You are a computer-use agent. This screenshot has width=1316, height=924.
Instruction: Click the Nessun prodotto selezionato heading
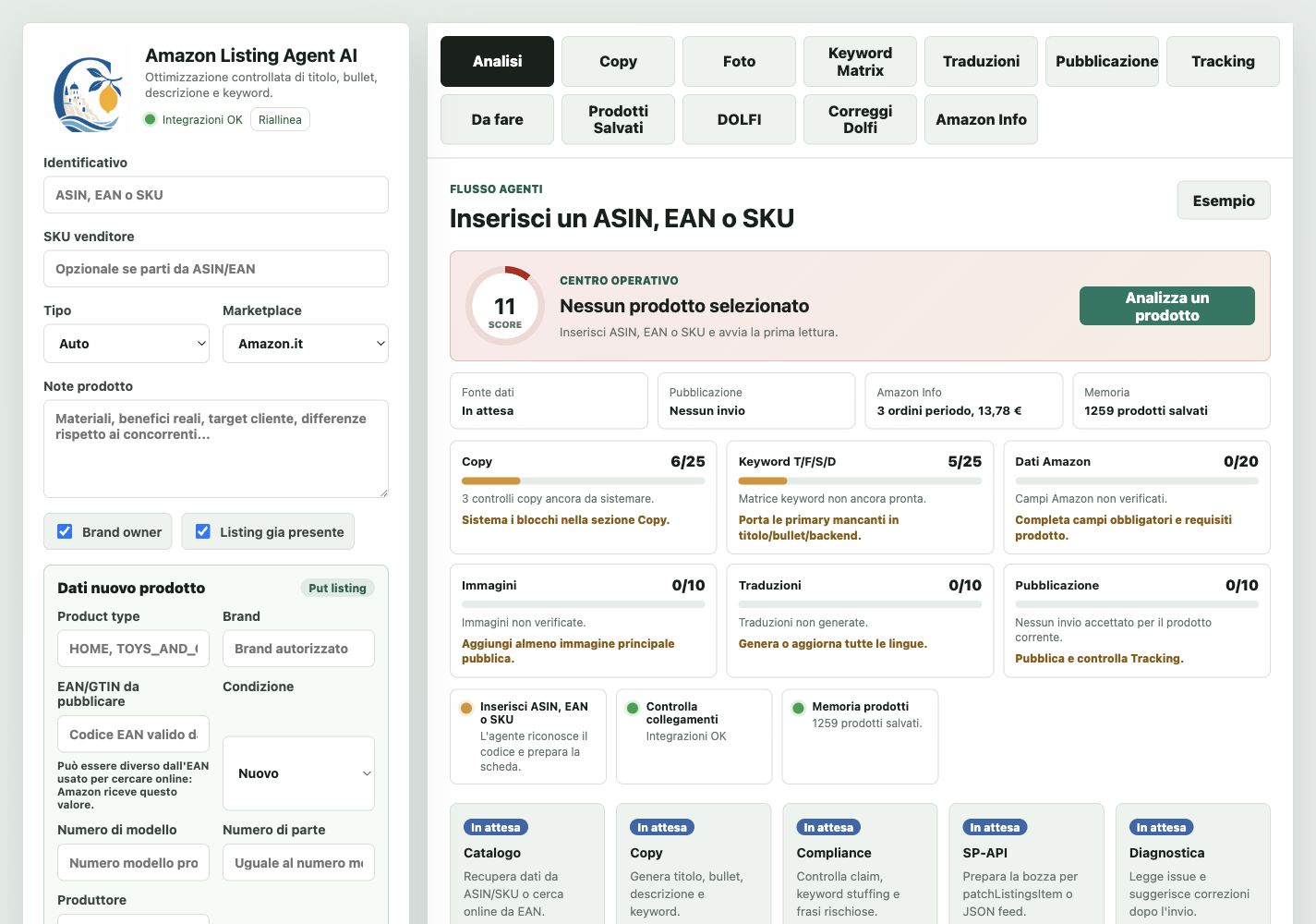pos(684,306)
